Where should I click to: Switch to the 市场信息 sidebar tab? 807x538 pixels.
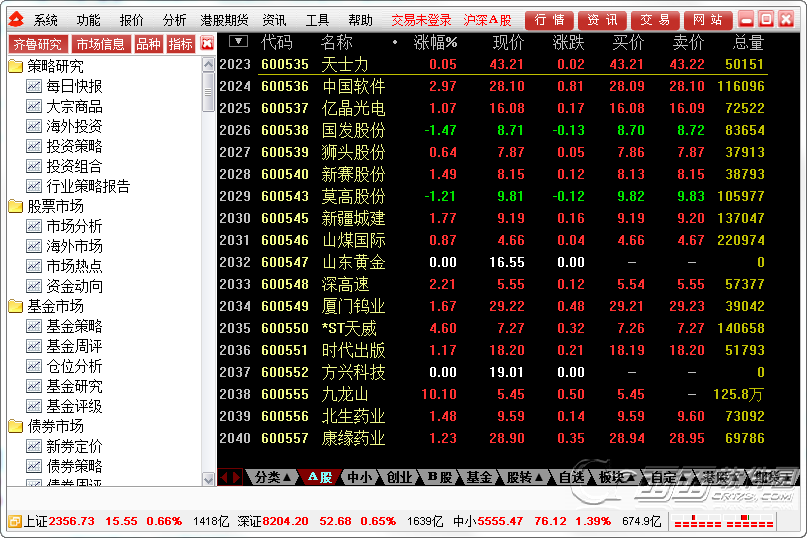pyautogui.click(x=101, y=43)
